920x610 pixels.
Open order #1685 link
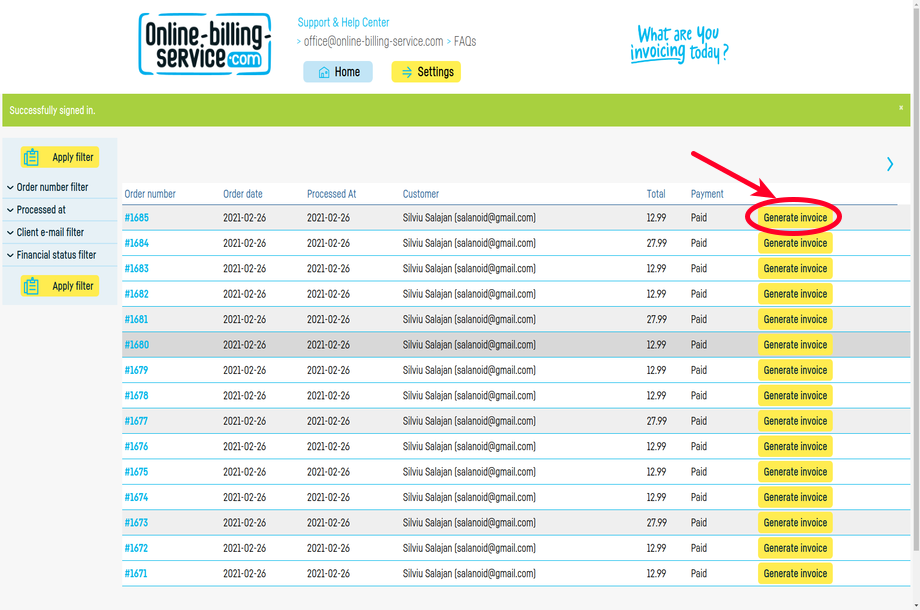coord(137,218)
